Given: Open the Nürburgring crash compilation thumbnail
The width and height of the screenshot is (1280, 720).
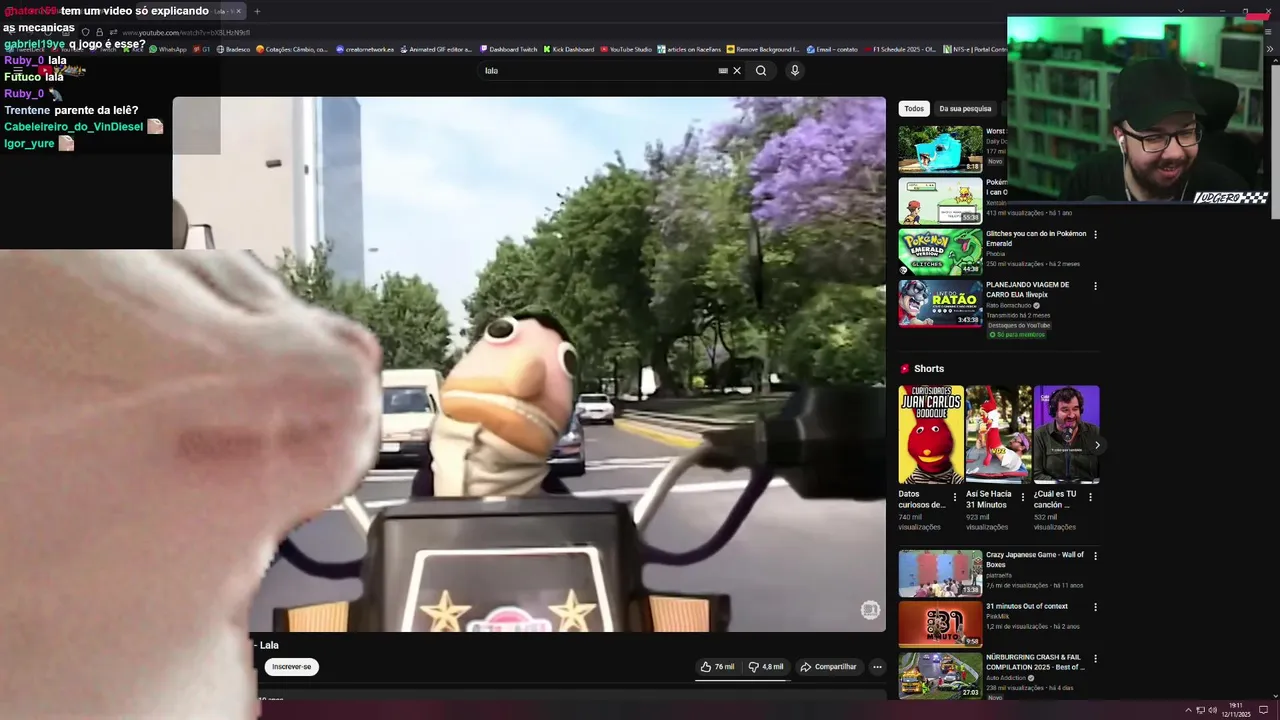Looking at the screenshot, I should 940,675.
